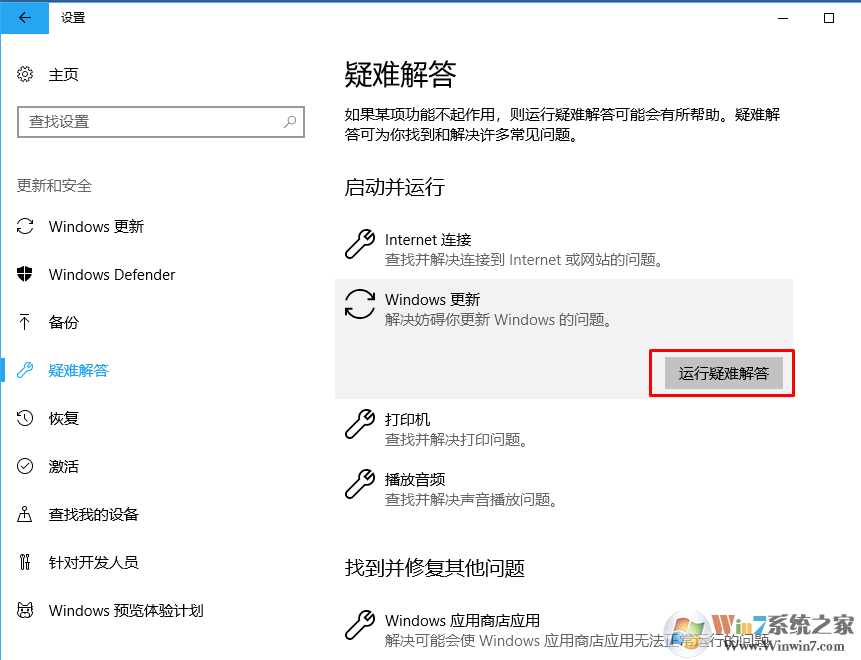Click inside the 查找设置 search box
861x660 pixels.
coord(140,122)
